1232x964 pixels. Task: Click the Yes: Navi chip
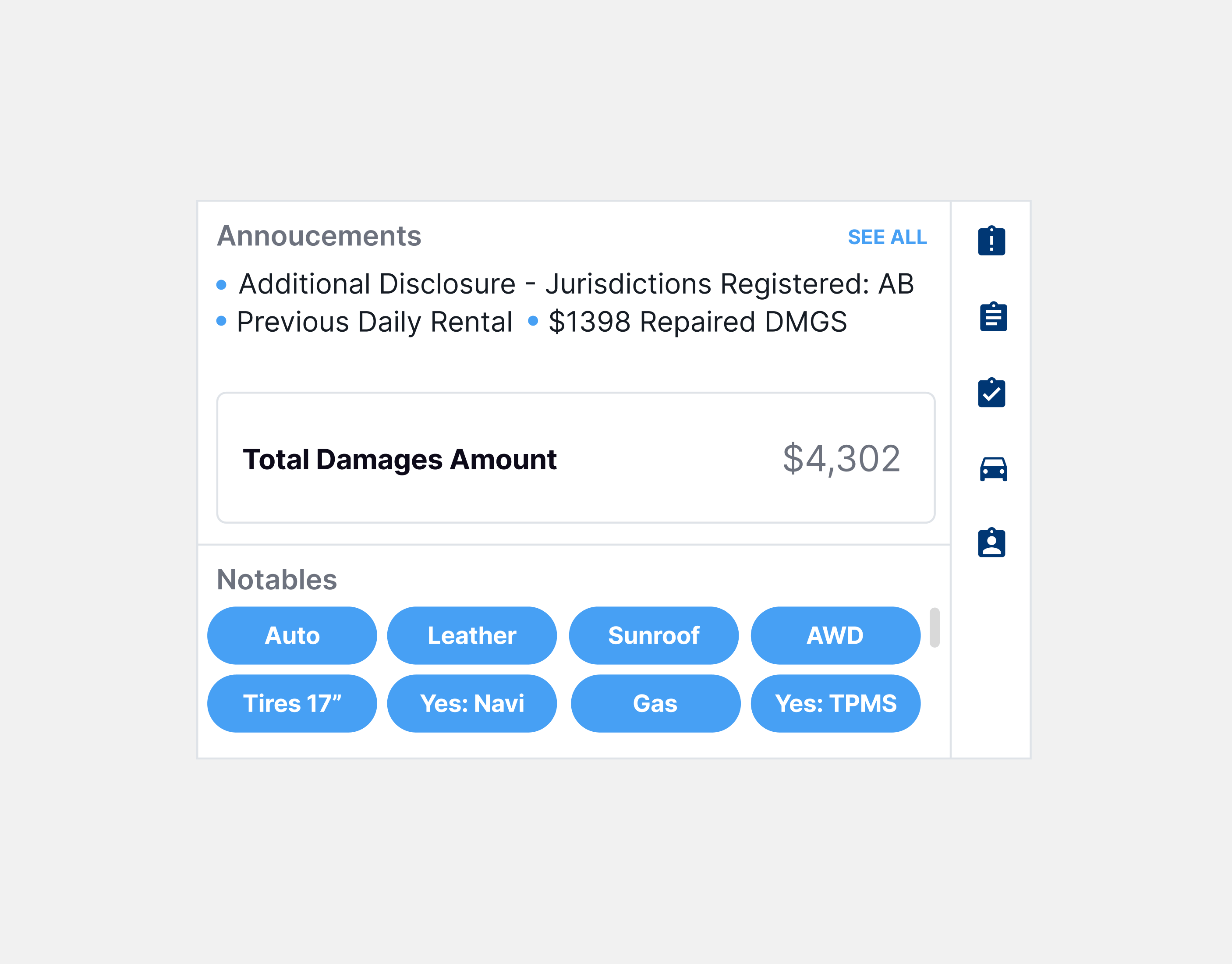pos(472,703)
